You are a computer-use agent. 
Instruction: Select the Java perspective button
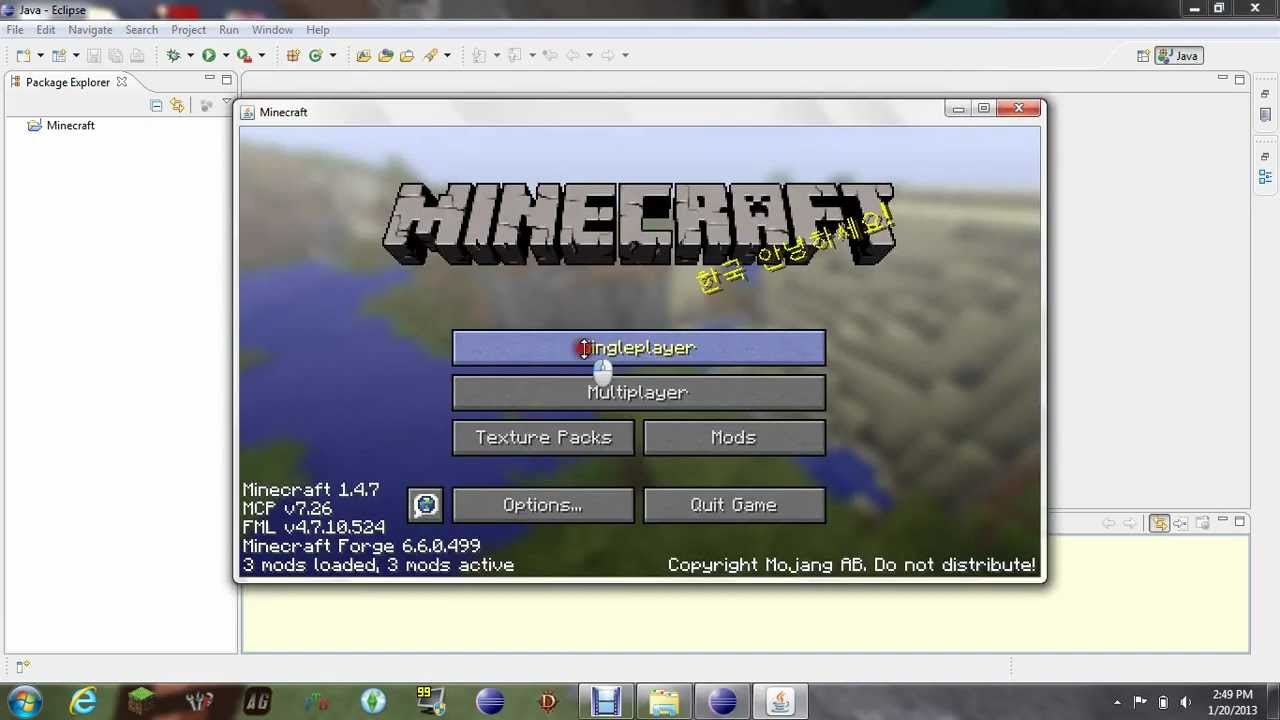pyautogui.click(x=1178, y=56)
